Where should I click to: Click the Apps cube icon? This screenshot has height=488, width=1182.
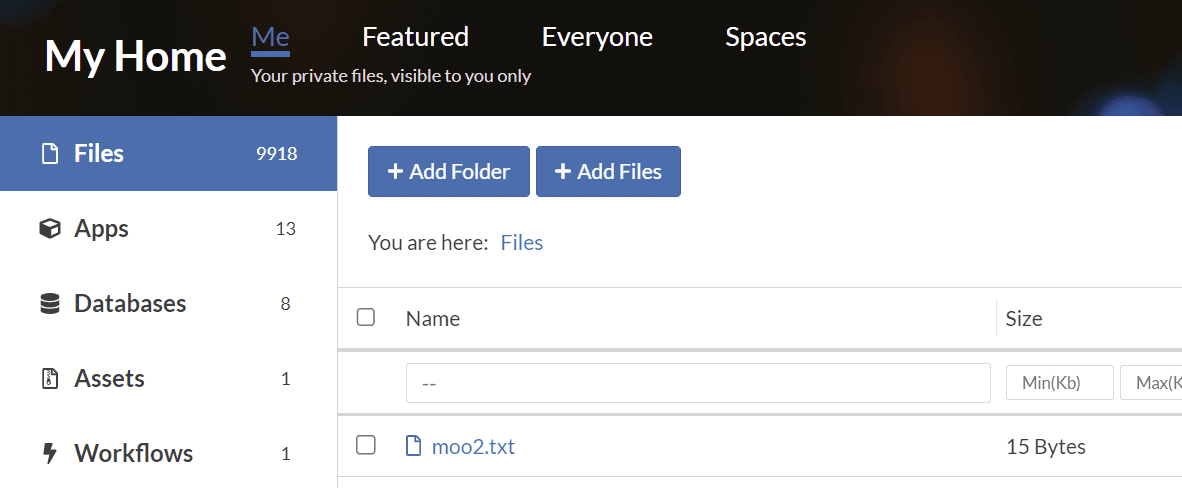[49, 229]
